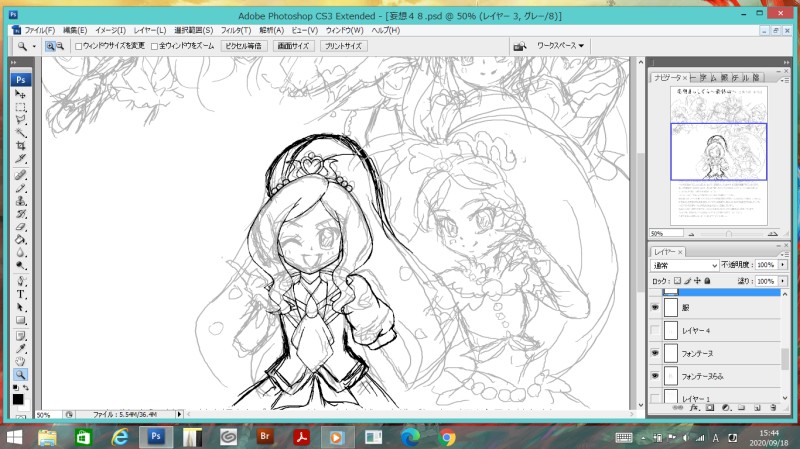This screenshot has width=800, height=449.
Task: Select the Polygonal Lasso tool
Action: (20, 120)
